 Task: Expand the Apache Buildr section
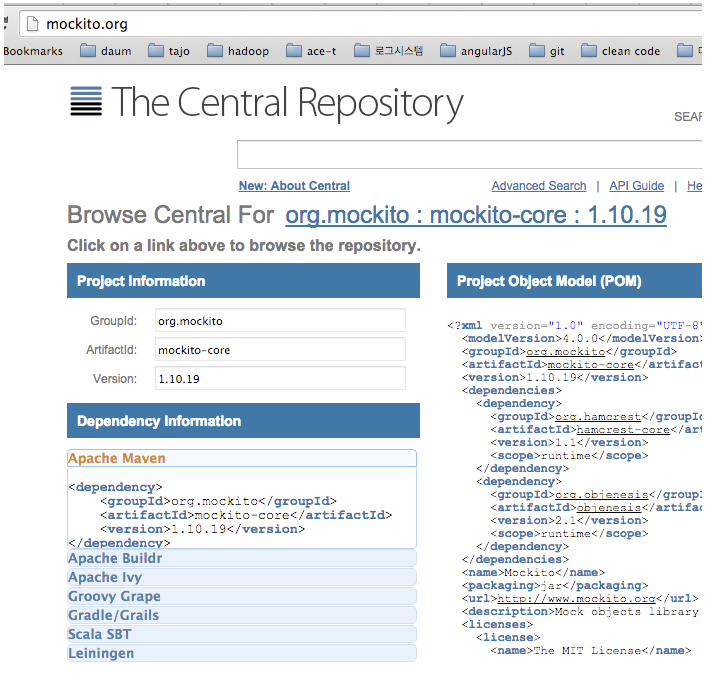pyautogui.click(x=242, y=558)
